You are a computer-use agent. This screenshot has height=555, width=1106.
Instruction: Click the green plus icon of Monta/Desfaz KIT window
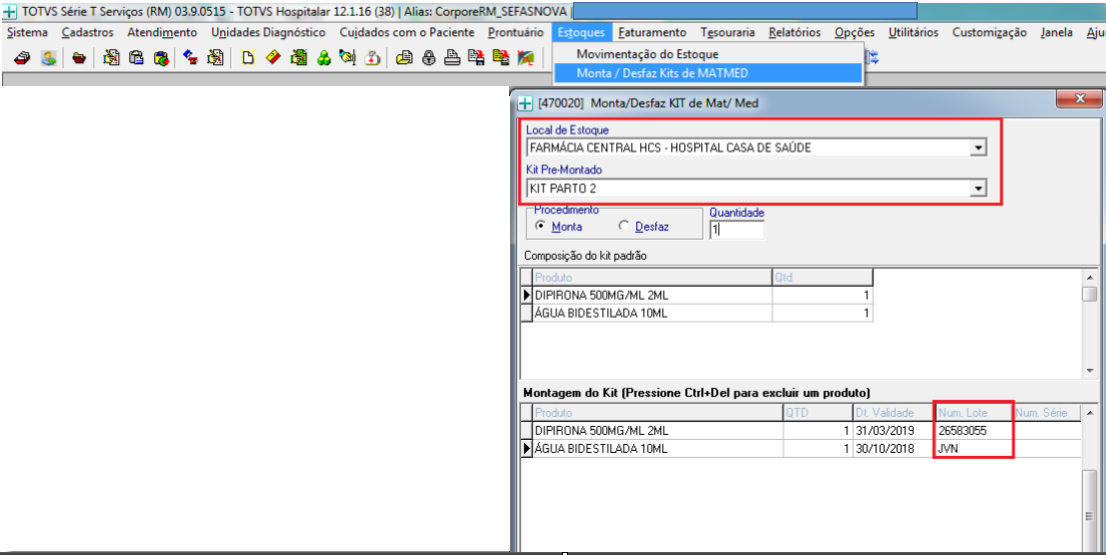[525, 104]
